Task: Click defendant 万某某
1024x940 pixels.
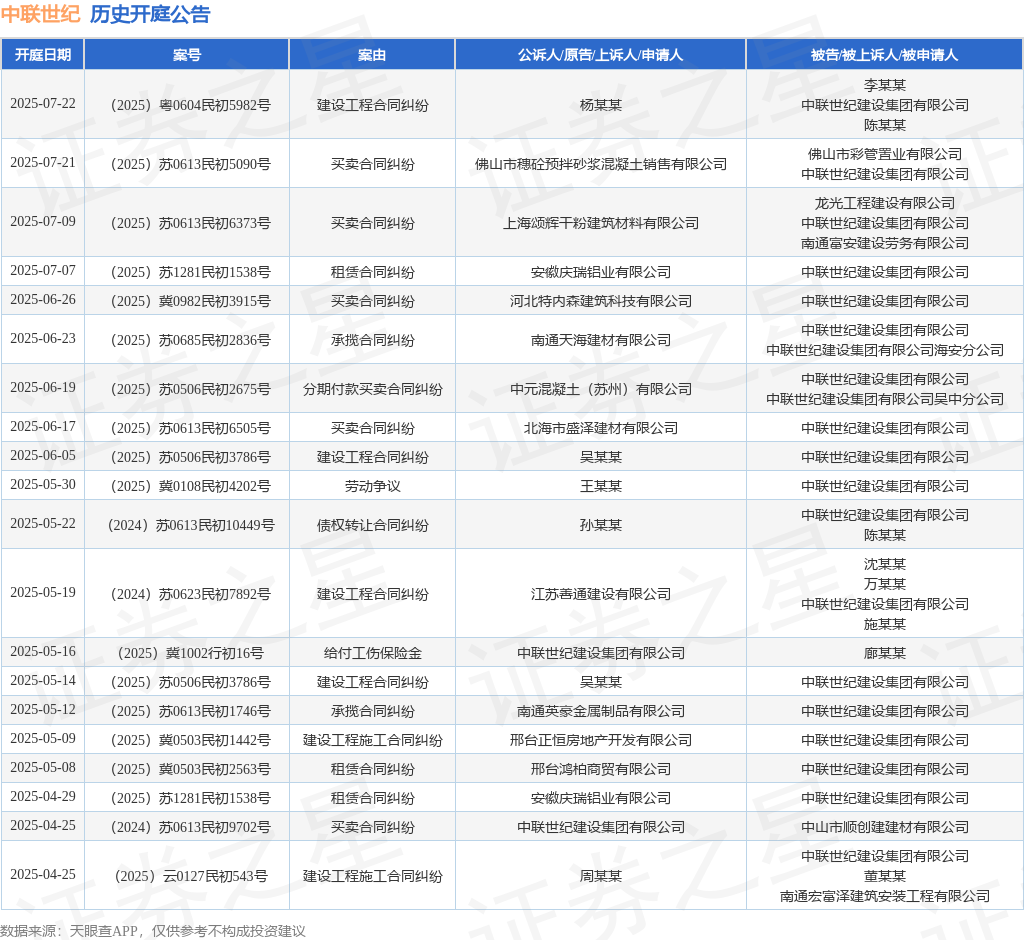Action: point(885,584)
